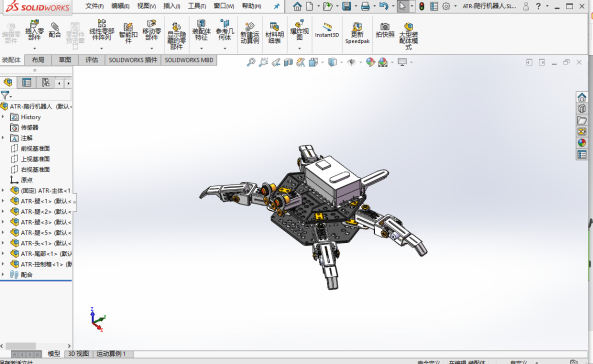Viewport: 593px width, 364px height.
Task: Select the Move Component (移动零部件) tool
Action: coord(152,30)
